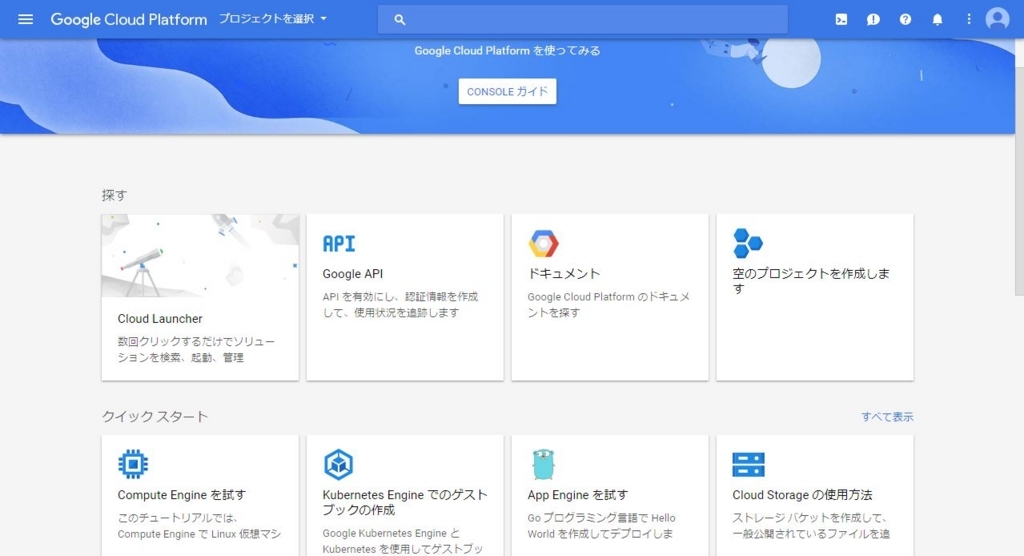Image resolution: width=1024 pixels, height=556 pixels.
Task: Open the notifications bell icon
Action: coord(937,20)
